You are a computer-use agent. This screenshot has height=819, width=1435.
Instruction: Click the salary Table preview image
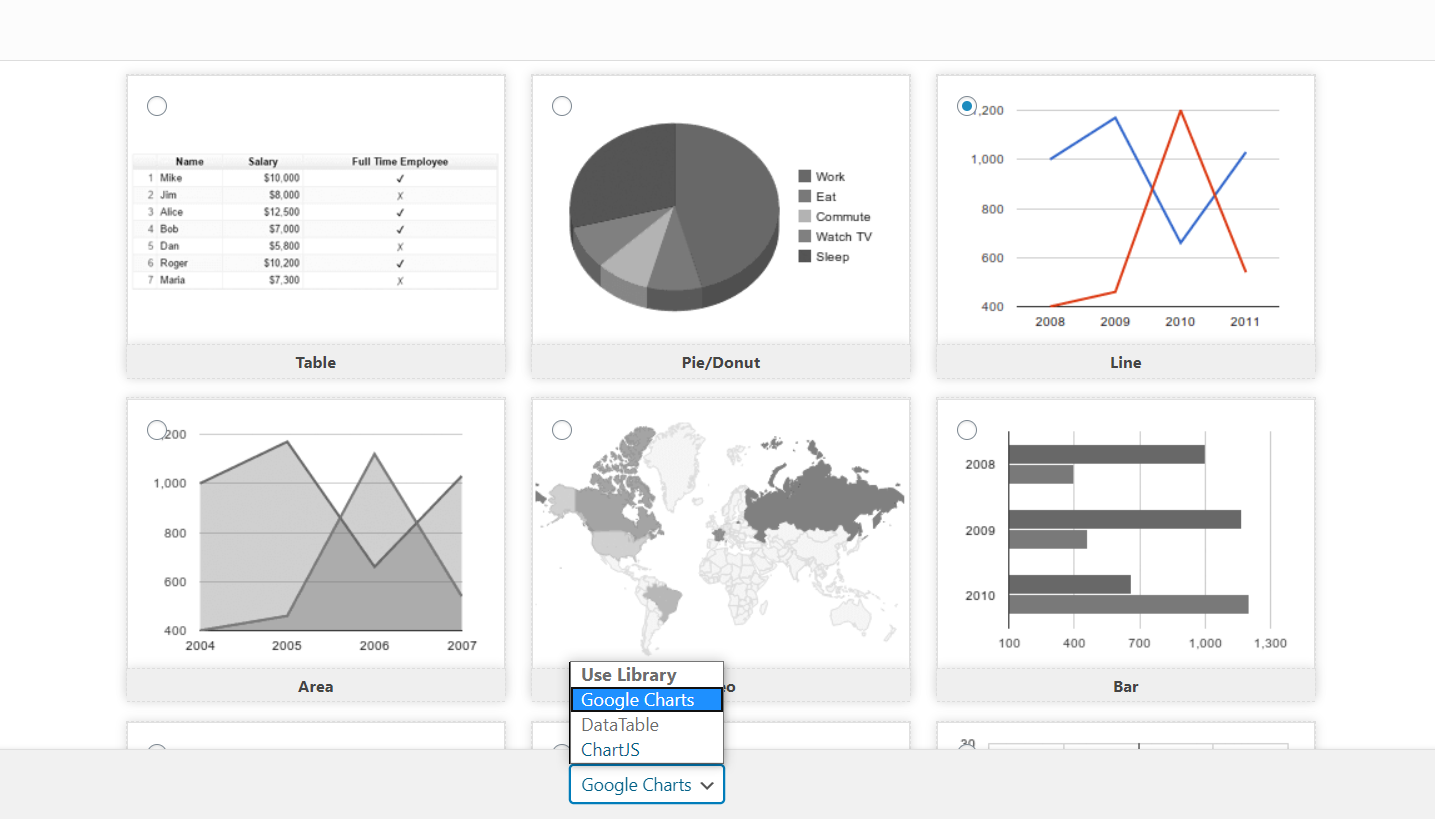point(316,220)
